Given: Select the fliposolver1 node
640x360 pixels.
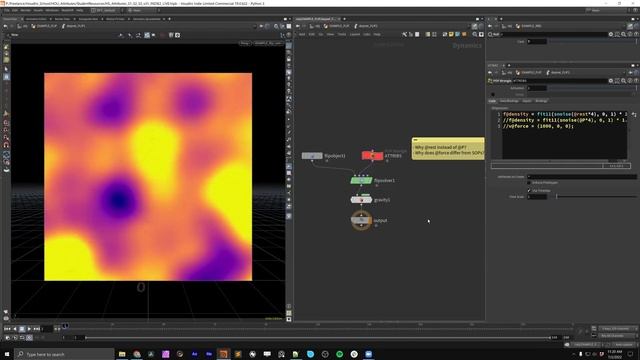Looking at the screenshot, I should pos(361,180).
